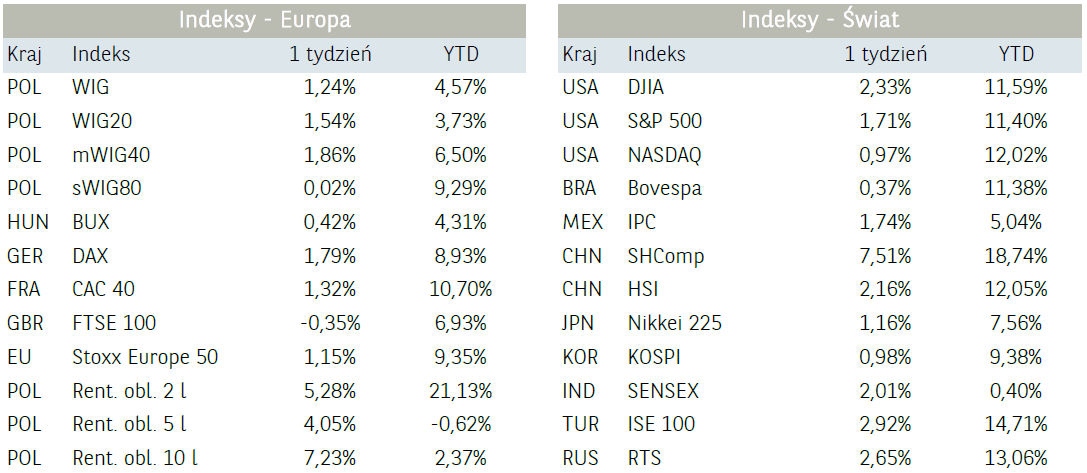Image resolution: width=1087 pixels, height=473 pixels.
Task: Select the Stoxx Europe 50 index name
Action: 145,357
